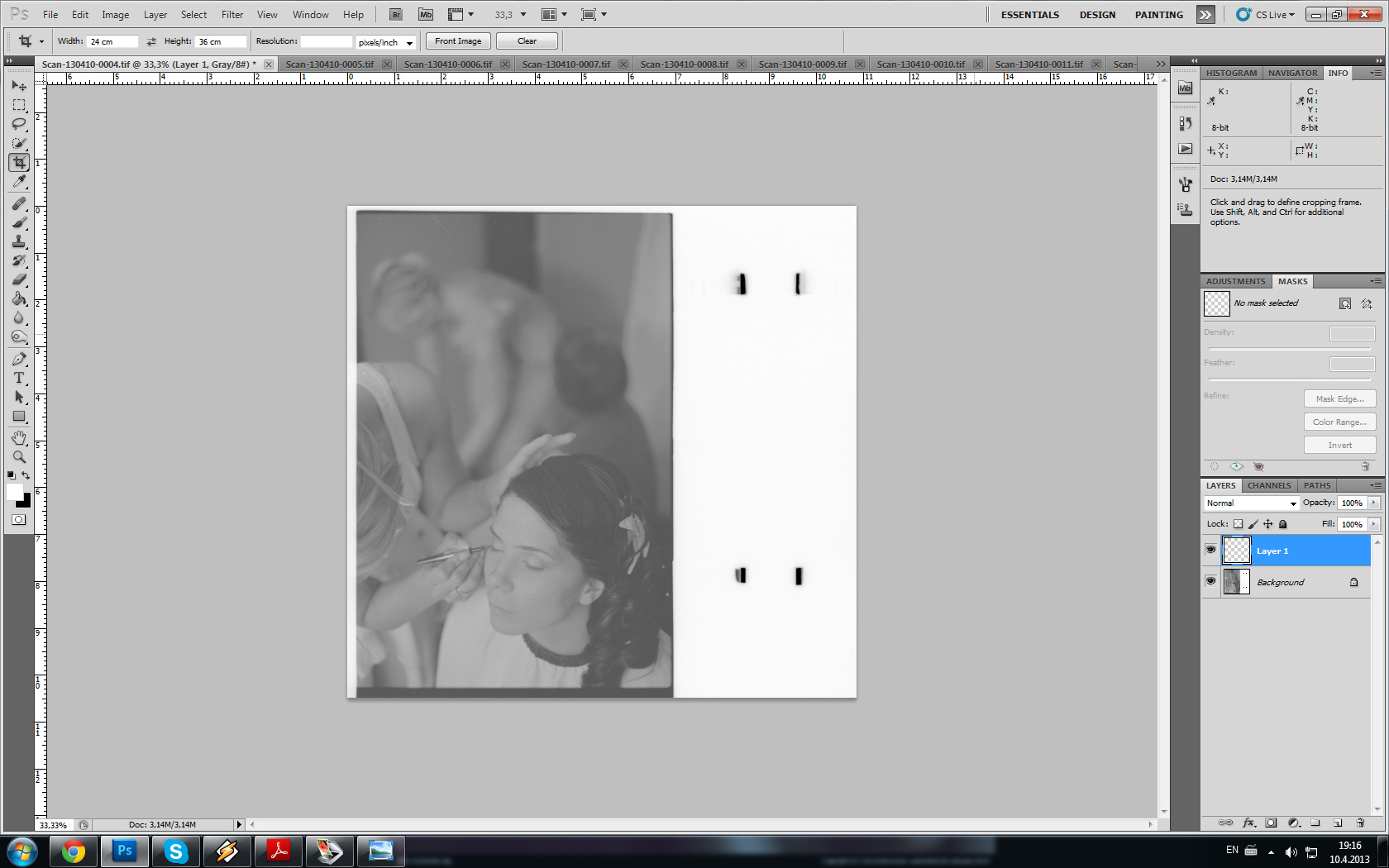Viewport: 1389px width, 868px height.
Task: Expand the layer Opacity slider arrow
Action: tap(1374, 503)
